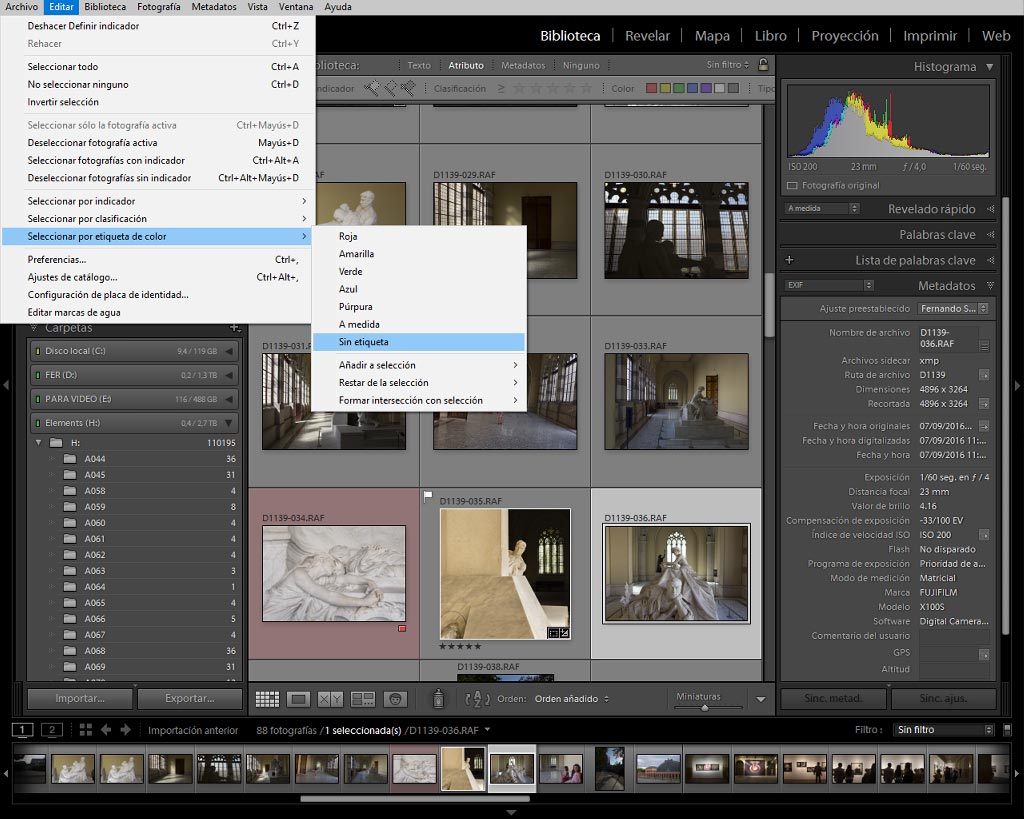This screenshot has height=819, width=1024.
Task: Toggle PARA VIDEO (E:) volume indicator
Action: [37, 399]
